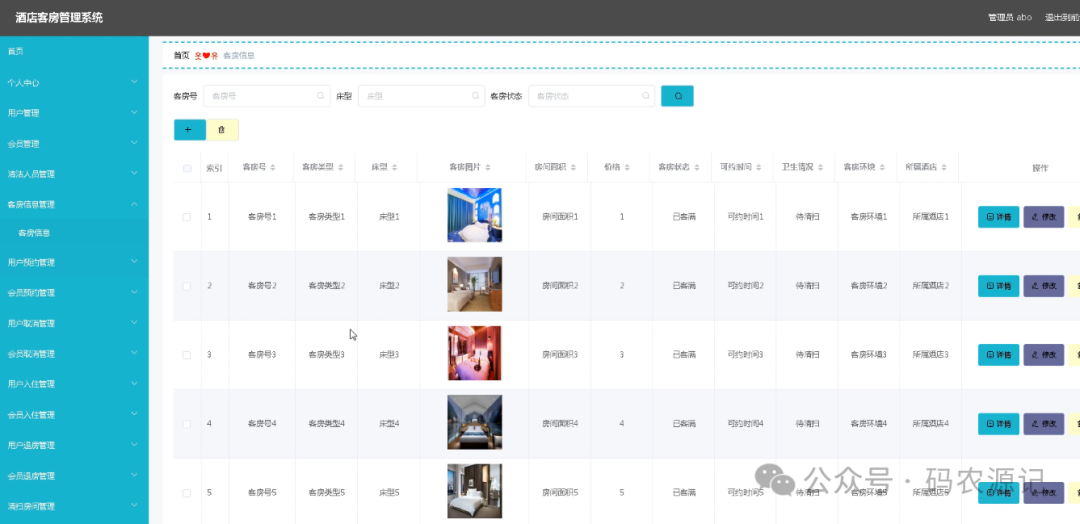1080x524 pixels.
Task: Sort by 可约时间 column arrows
Action: [x=758, y=167]
